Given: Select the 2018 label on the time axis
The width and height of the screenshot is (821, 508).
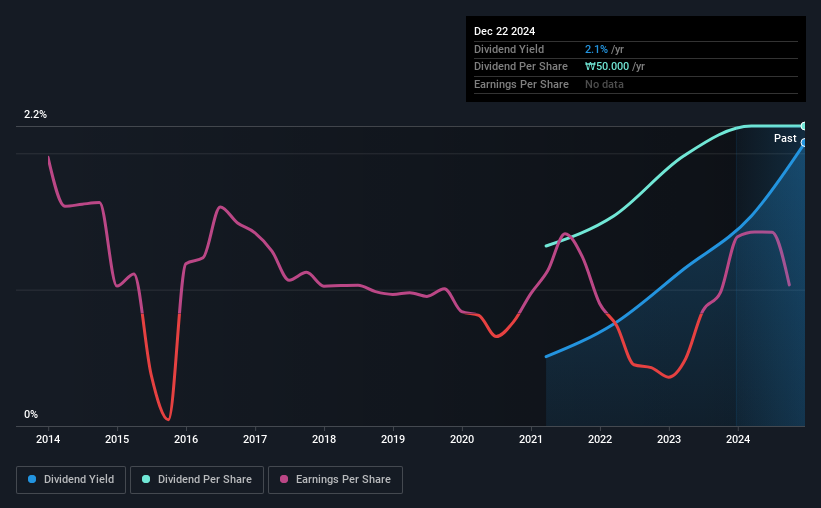Looking at the screenshot, I should 324,439.
